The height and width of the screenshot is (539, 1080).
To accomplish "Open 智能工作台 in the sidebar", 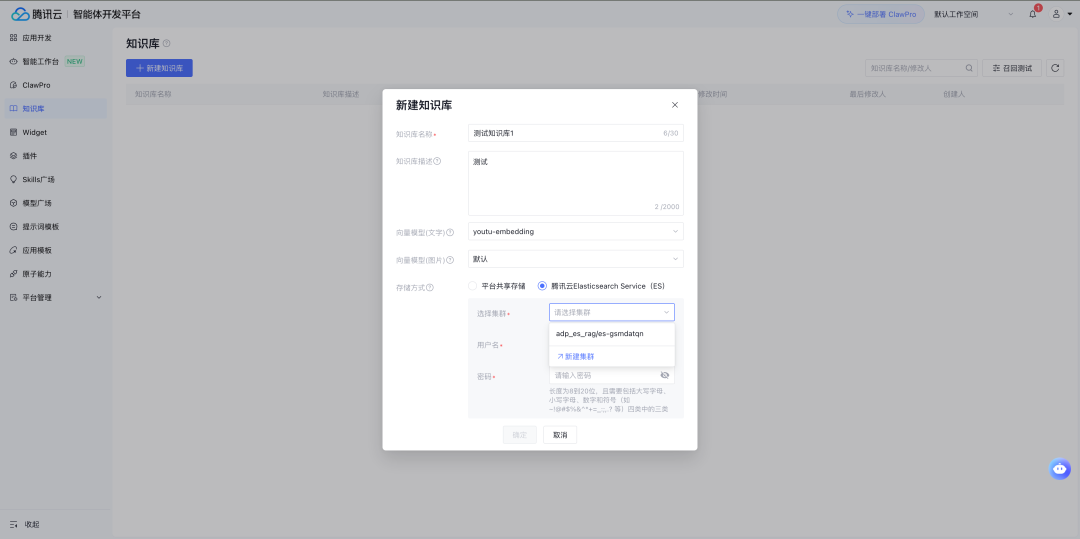I will [55, 61].
